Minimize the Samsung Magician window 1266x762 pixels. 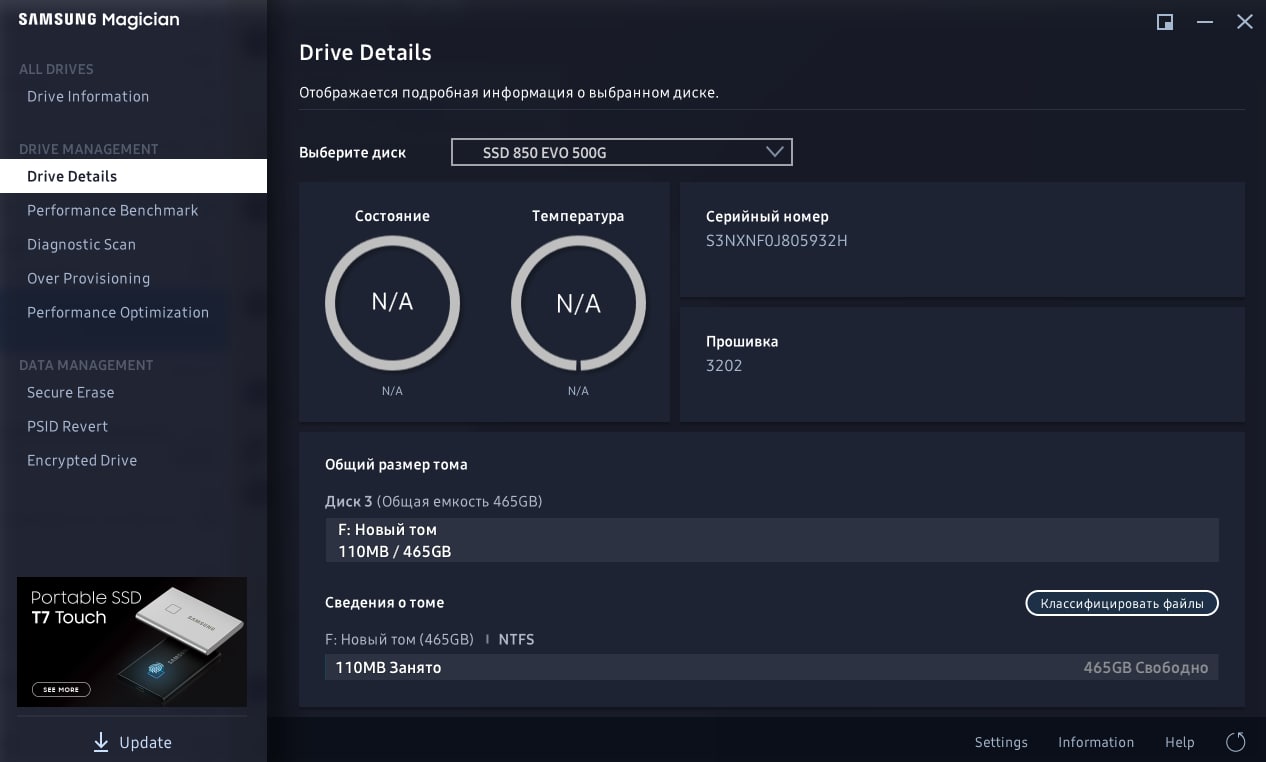pyautogui.click(x=1205, y=22)
